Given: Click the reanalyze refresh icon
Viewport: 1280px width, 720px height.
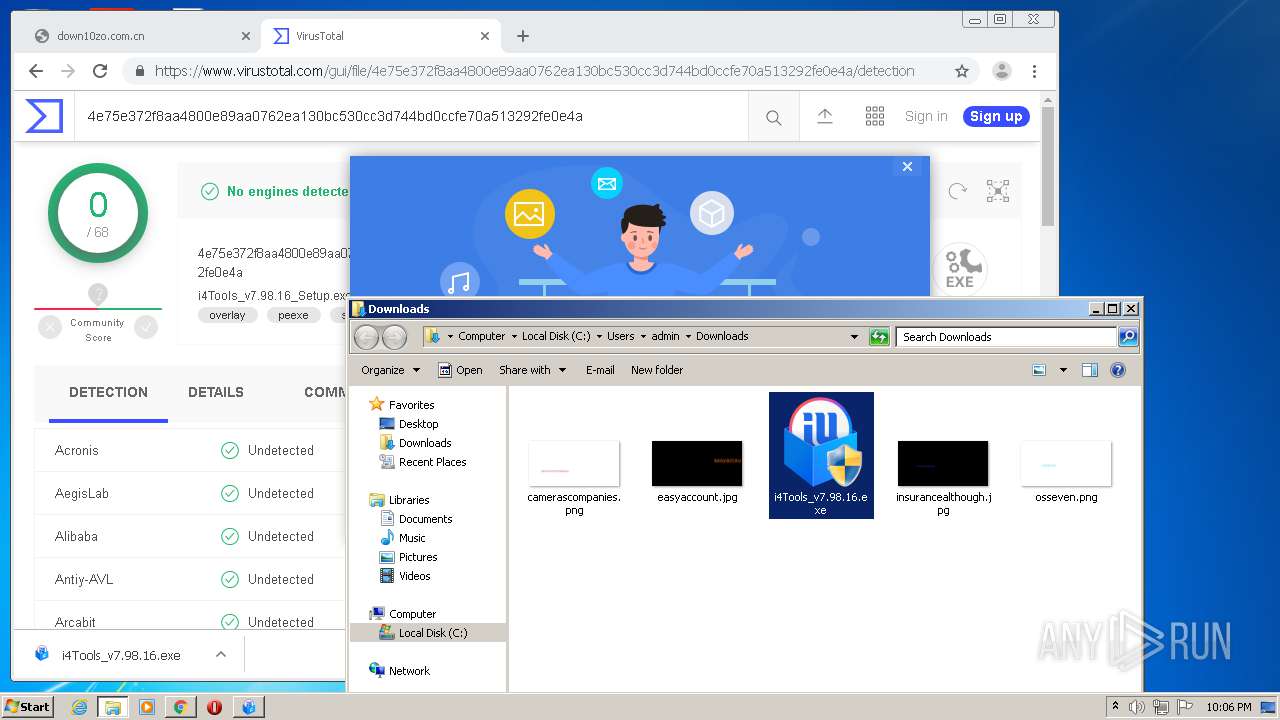Looking at the screenshot, I should 958,191.
